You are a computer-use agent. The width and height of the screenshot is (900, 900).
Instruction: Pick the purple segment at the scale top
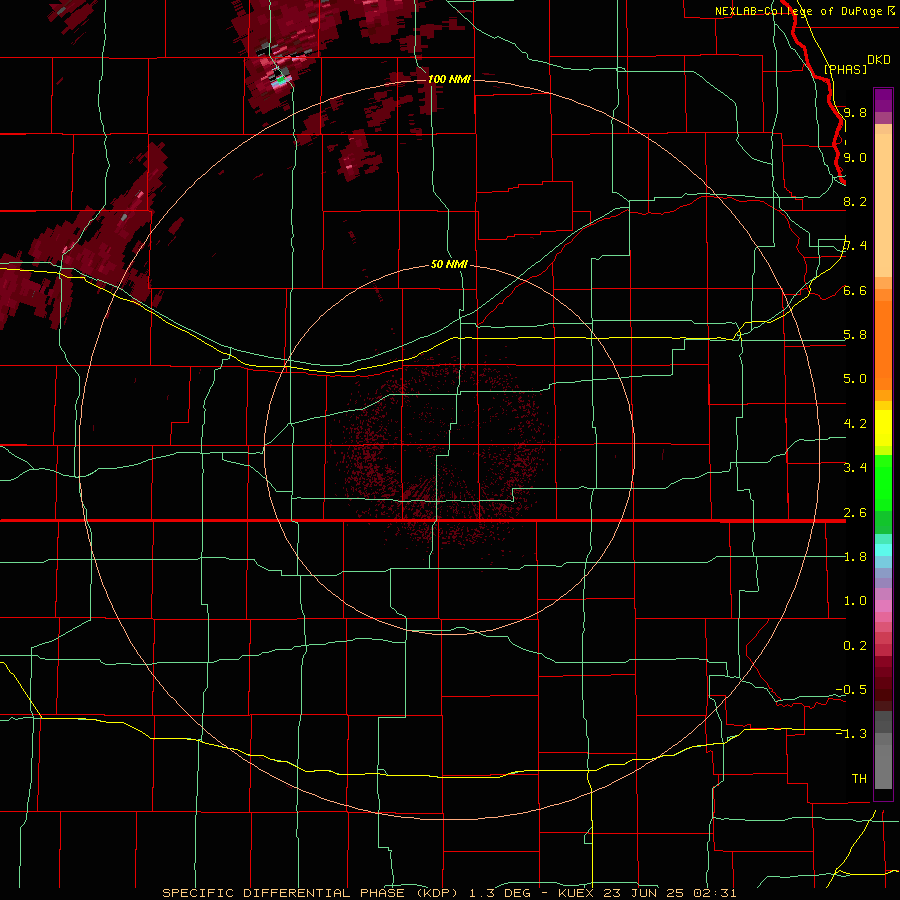[883, 100]
